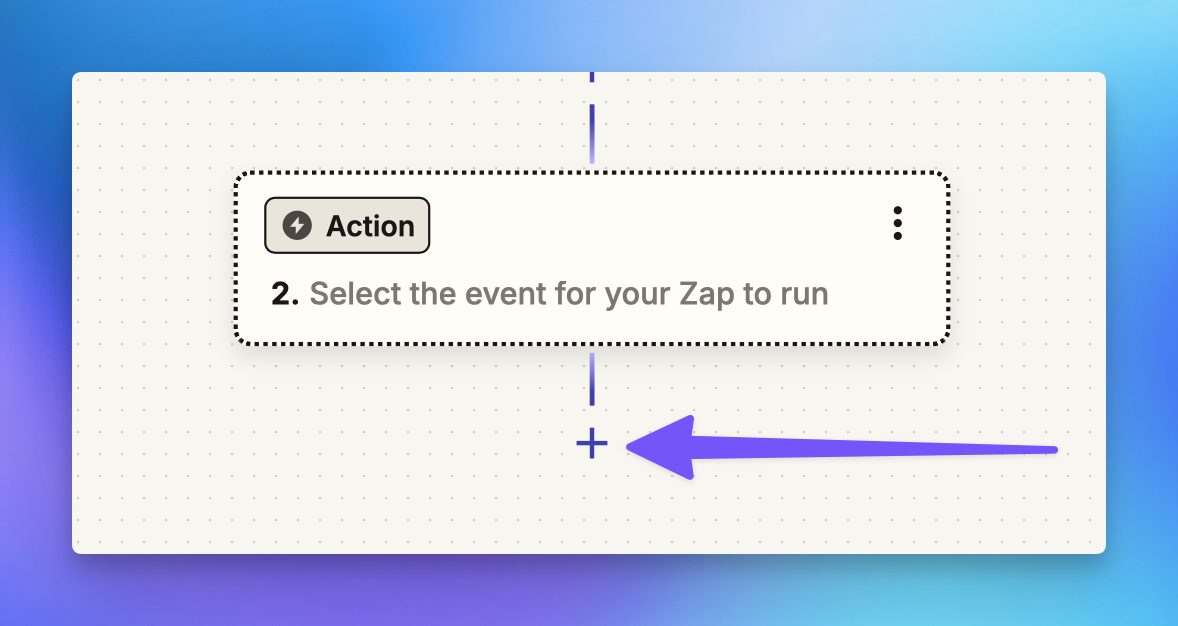Screen dimensions: 1178x626
Task: Click "Select the event for your Zap to run"
Action: [x=569, y=294]
